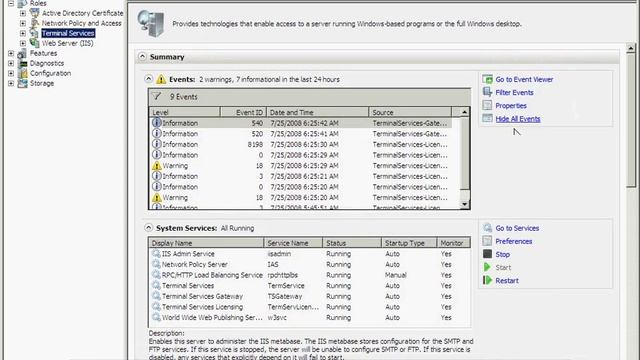The image size is (640, 360).
Task: Sort services by Display Name column
Action: [206, 243]
